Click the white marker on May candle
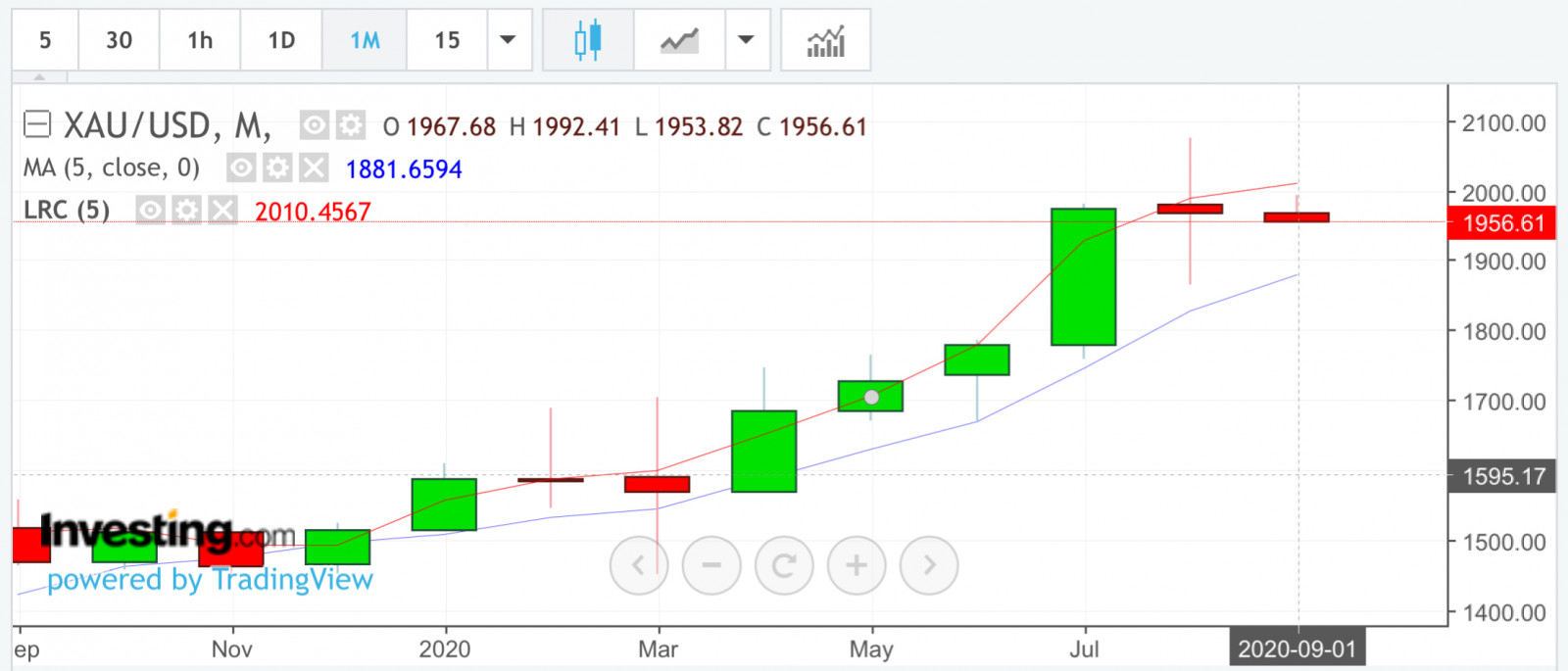Image resolution: width=1568 pixels, height=671 pixels. click(871, 397)
